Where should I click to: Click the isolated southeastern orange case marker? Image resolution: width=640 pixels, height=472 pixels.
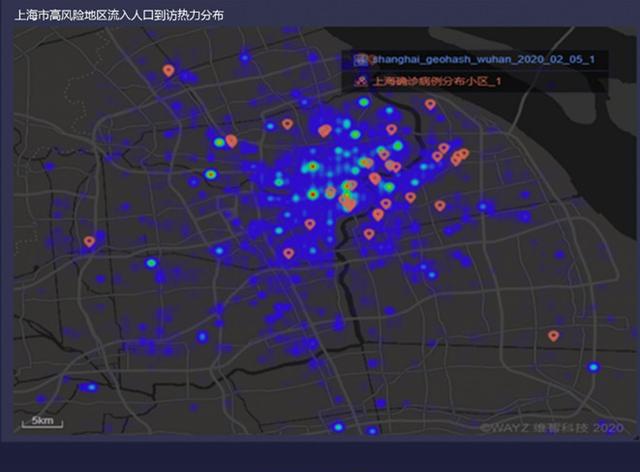point(553,336)
